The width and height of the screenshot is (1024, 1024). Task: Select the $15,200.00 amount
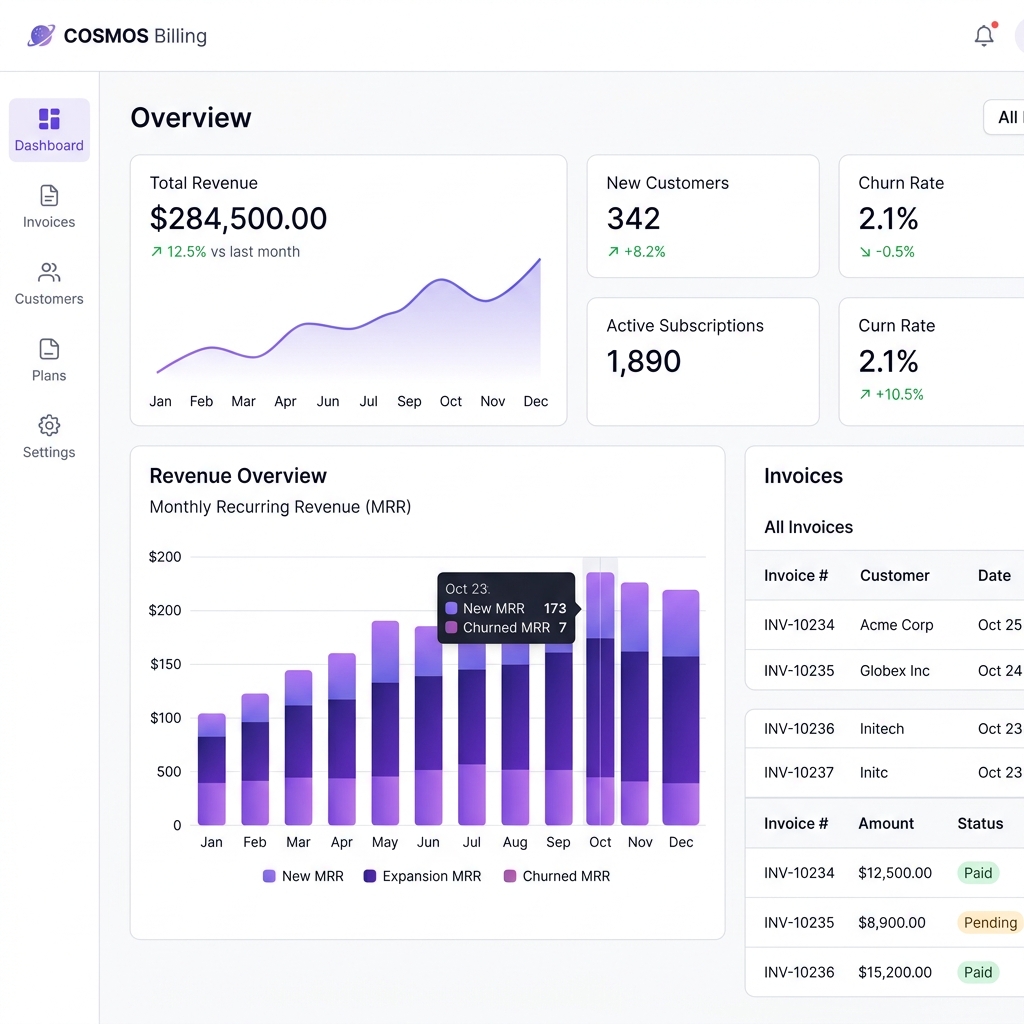895,972
